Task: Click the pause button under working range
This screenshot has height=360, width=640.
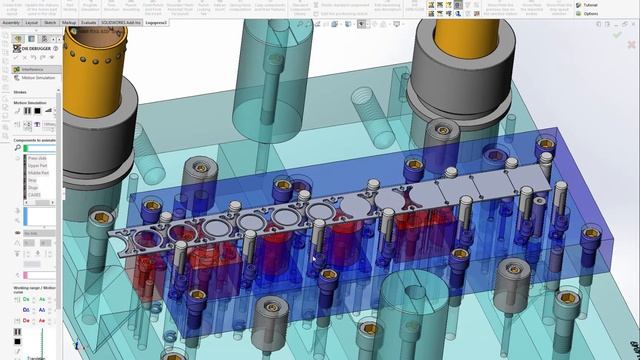Action: tap(18, 332)
